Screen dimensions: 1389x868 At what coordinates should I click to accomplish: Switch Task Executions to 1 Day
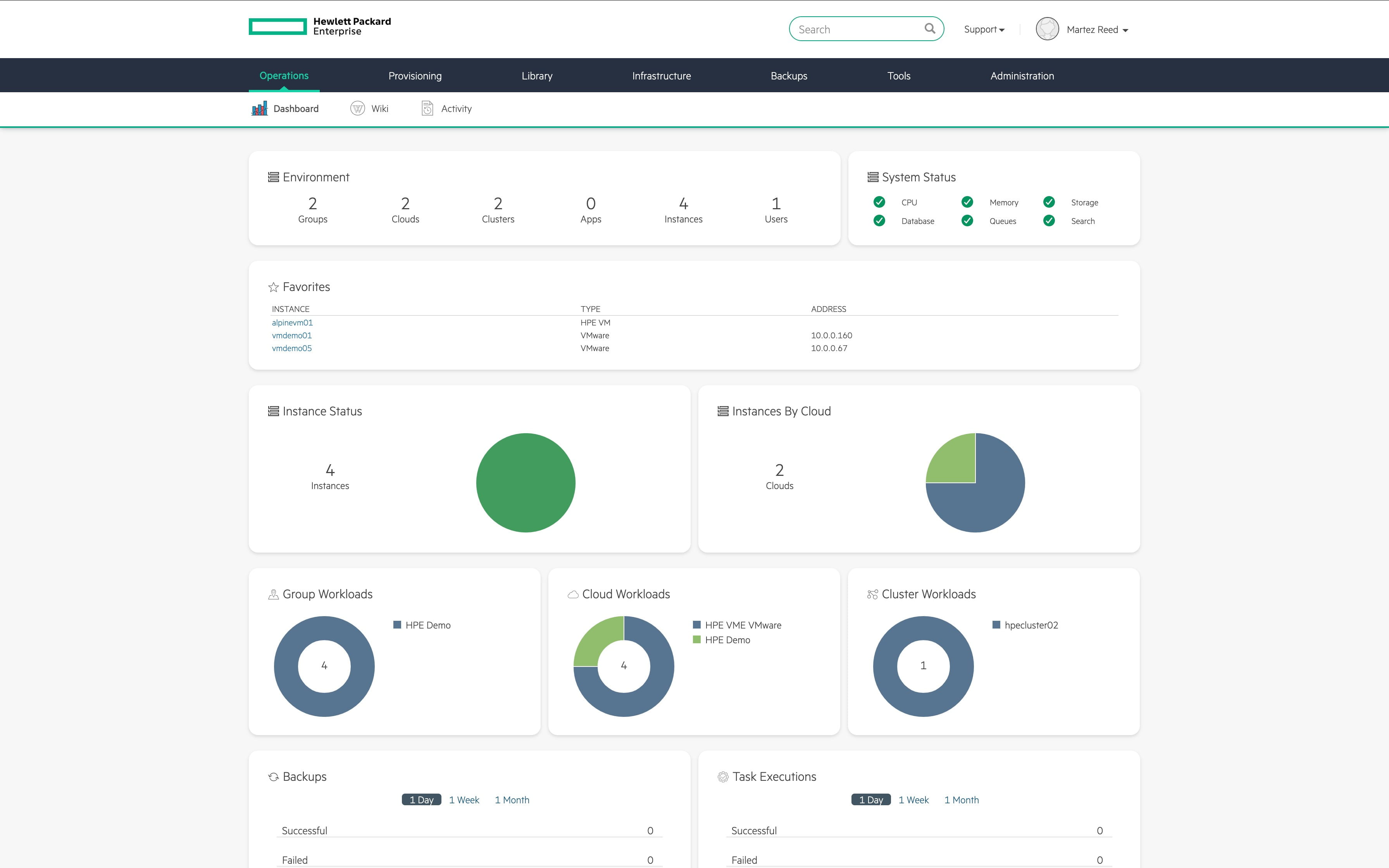tap(870, 799)
